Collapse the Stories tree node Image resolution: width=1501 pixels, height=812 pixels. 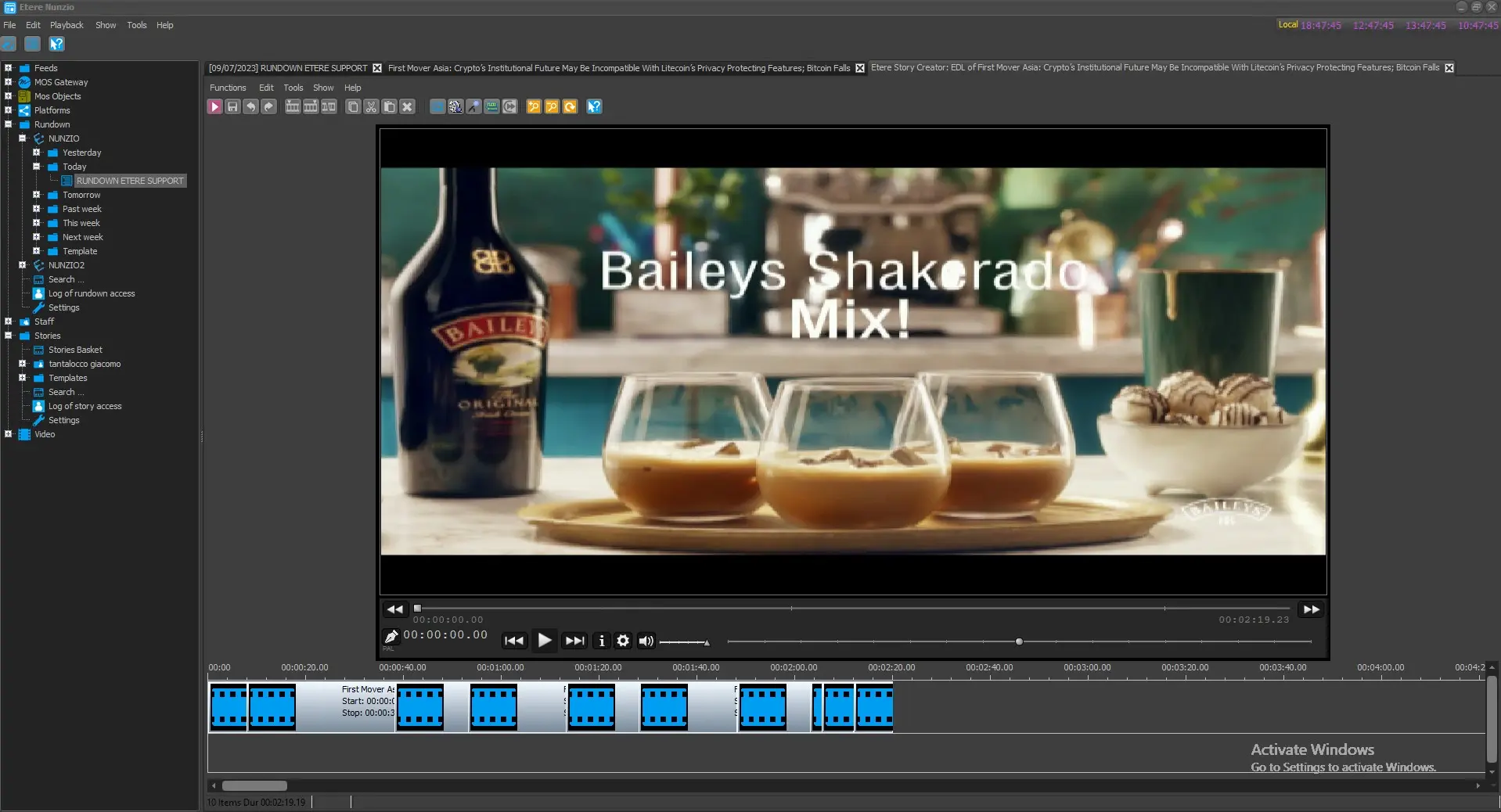point(9,336)
